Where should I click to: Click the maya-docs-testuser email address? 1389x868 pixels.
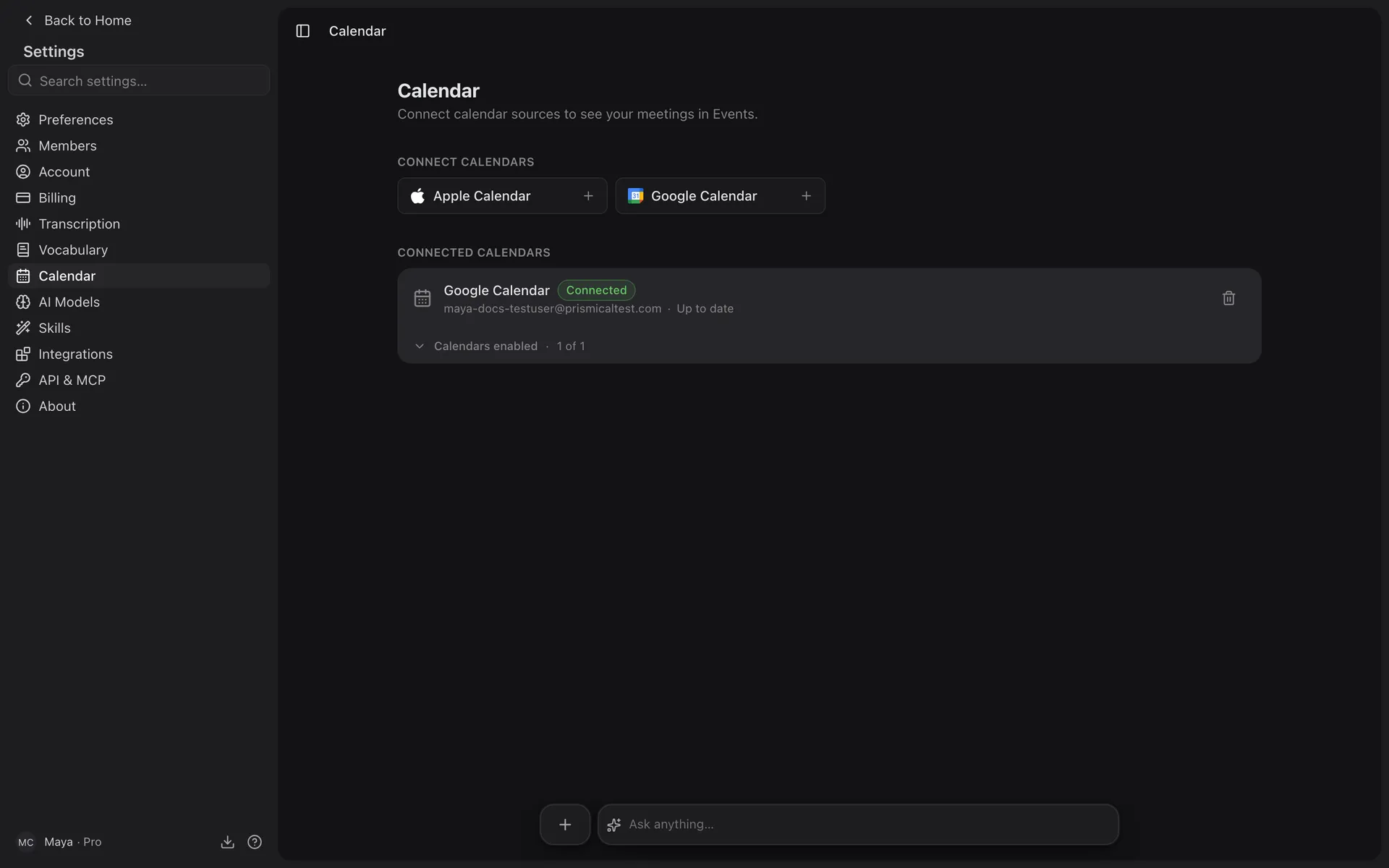[x=552, y=309]
